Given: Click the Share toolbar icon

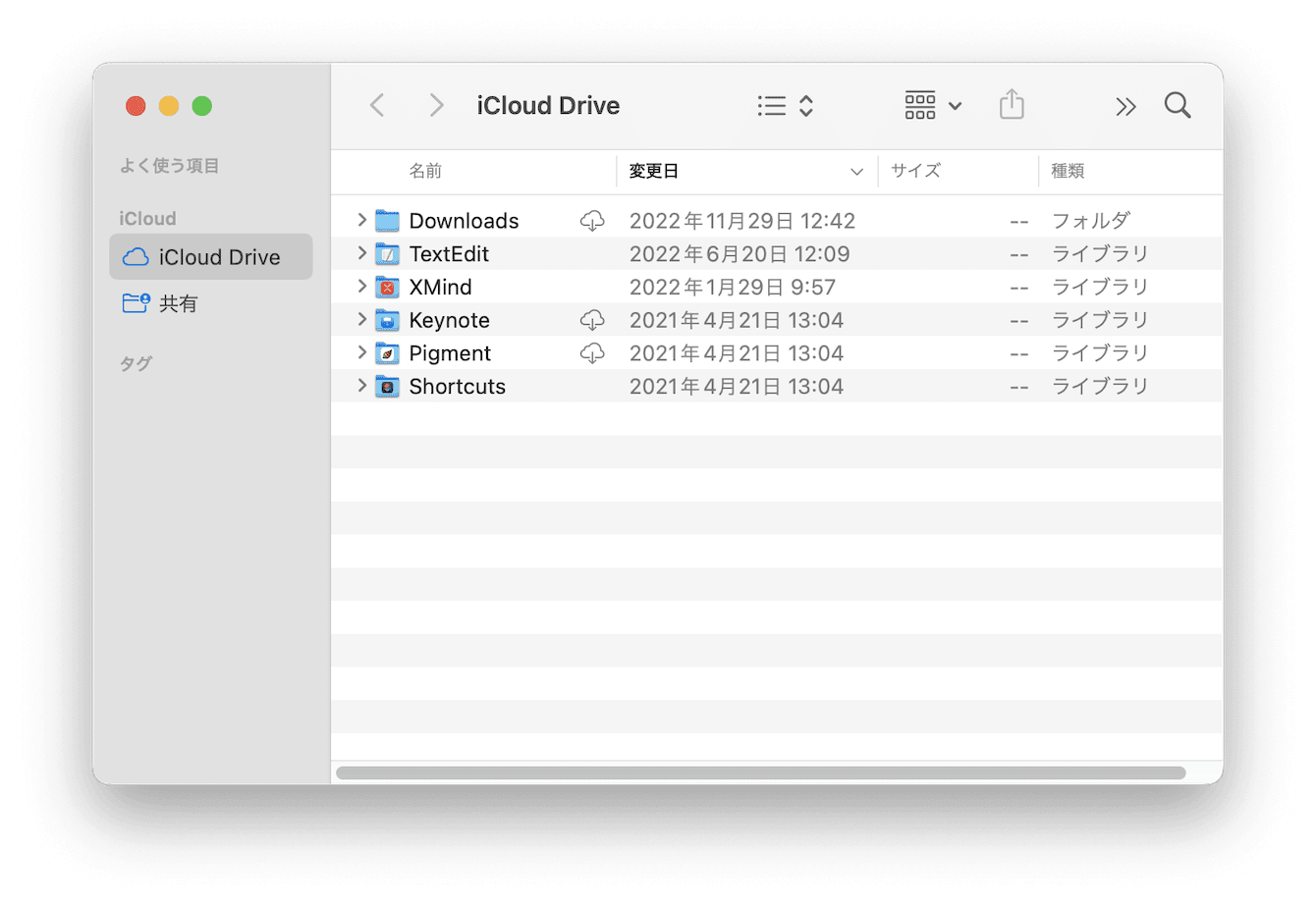Looking at the screenshot, I should coord(1012,104).
